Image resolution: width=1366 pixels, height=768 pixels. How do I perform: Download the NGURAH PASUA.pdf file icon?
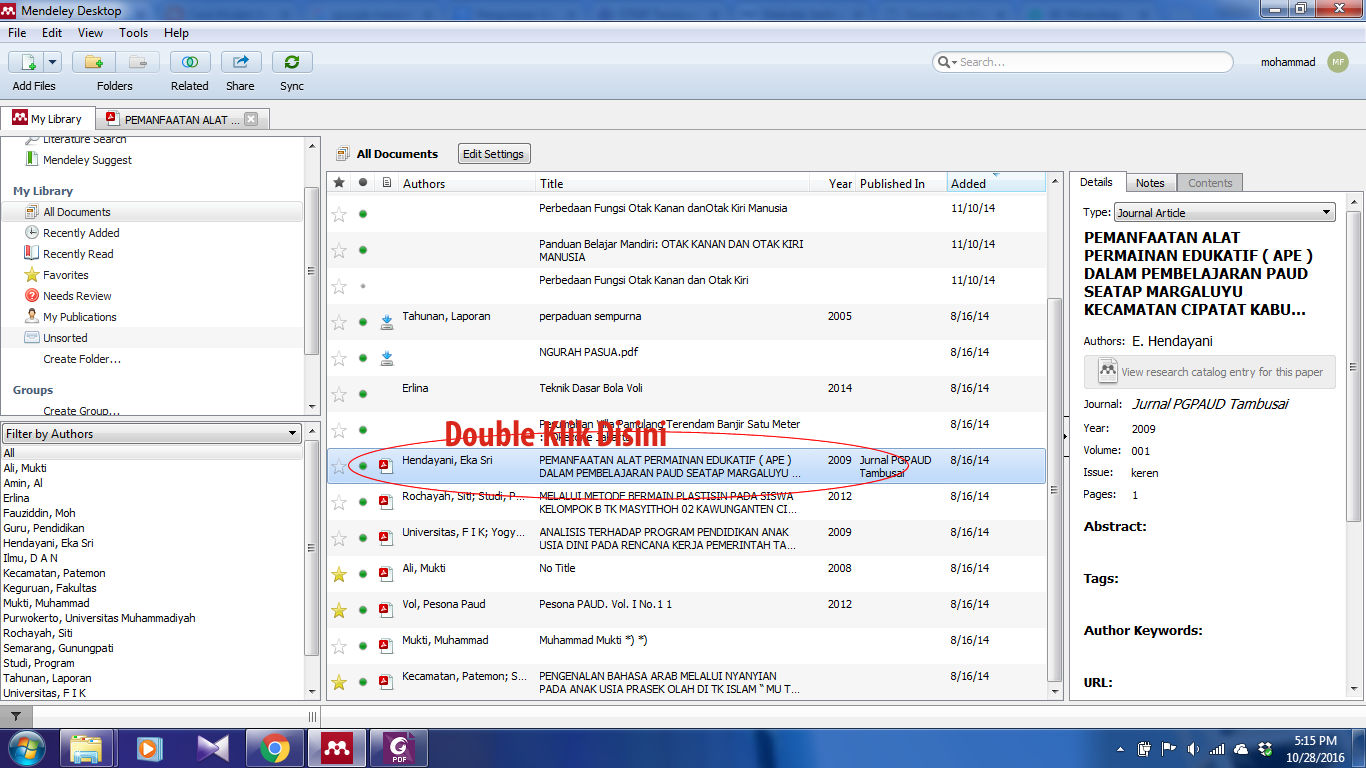pos(387,358)
